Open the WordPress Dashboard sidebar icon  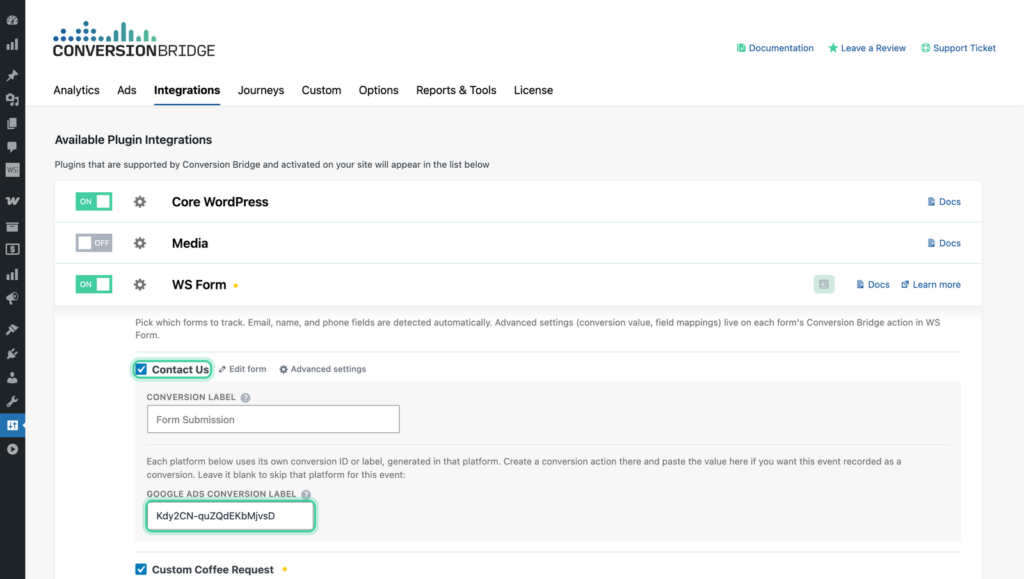(12, 20)
